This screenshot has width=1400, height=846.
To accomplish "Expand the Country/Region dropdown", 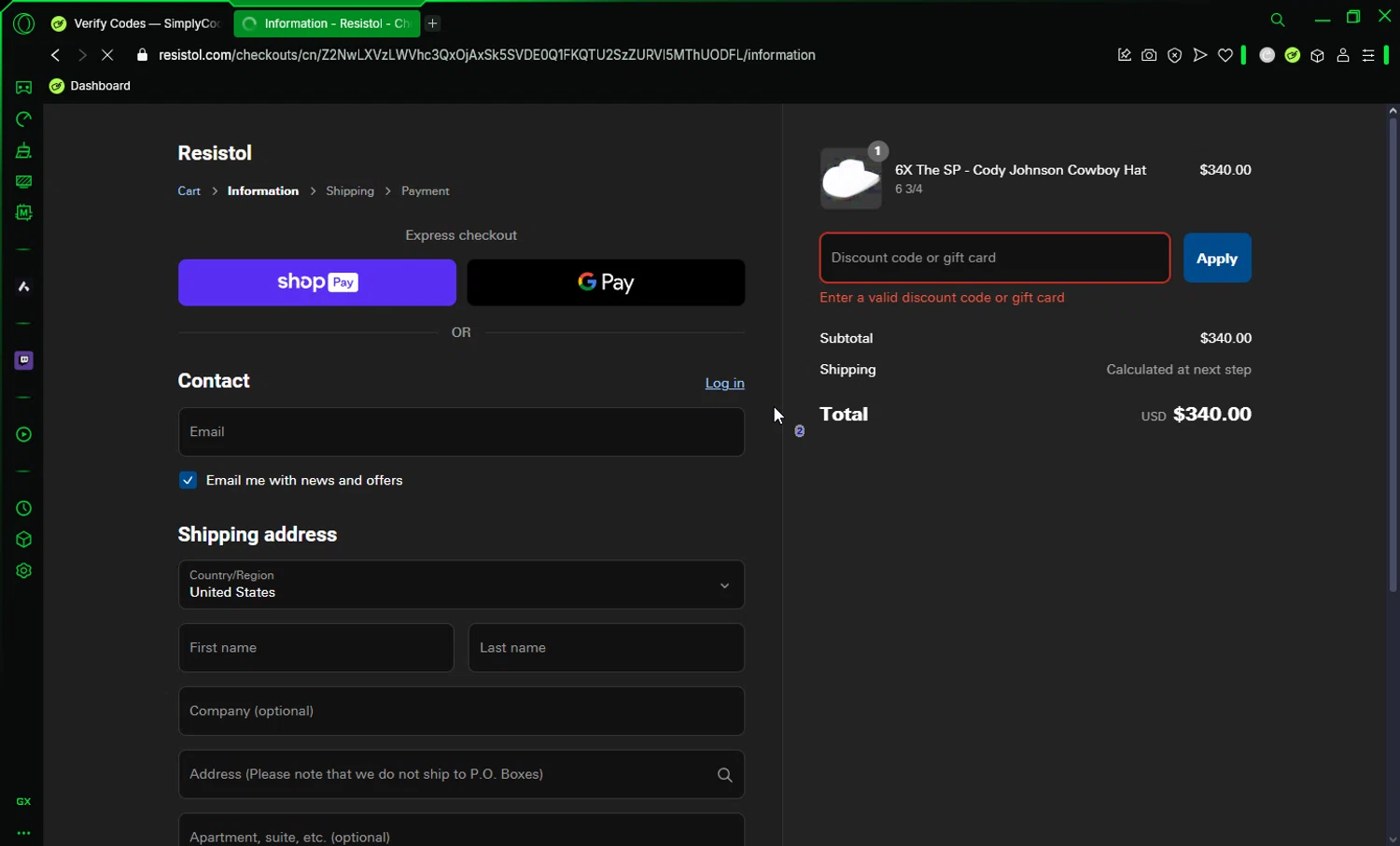I will [461, 585].
